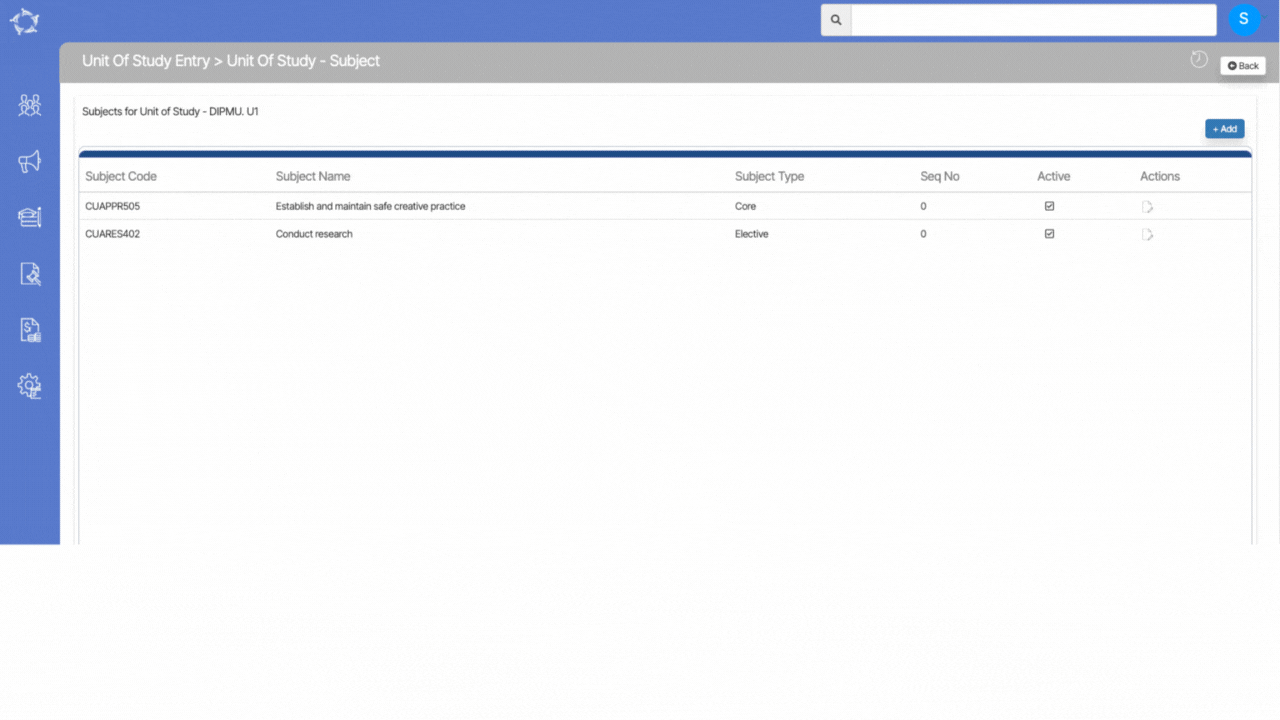Select the CUARES402 subject code cell

113,234
